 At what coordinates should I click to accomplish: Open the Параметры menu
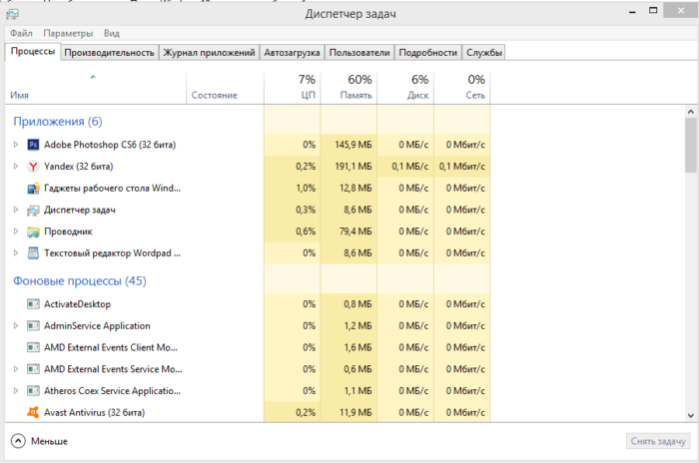coord(68,33)
